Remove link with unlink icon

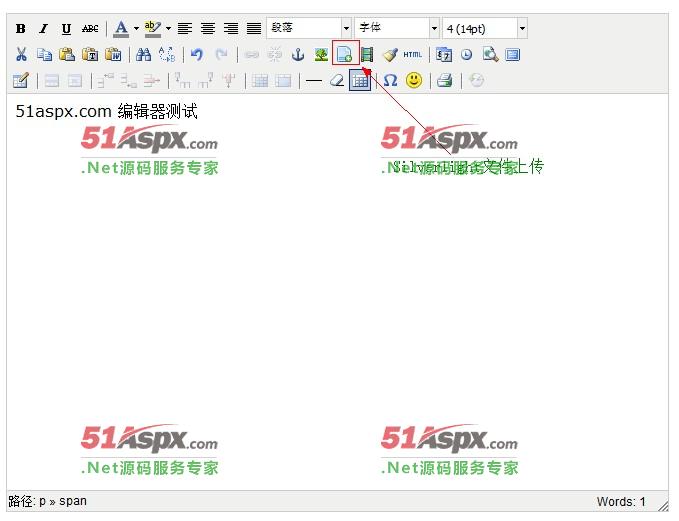coord(275,55)
